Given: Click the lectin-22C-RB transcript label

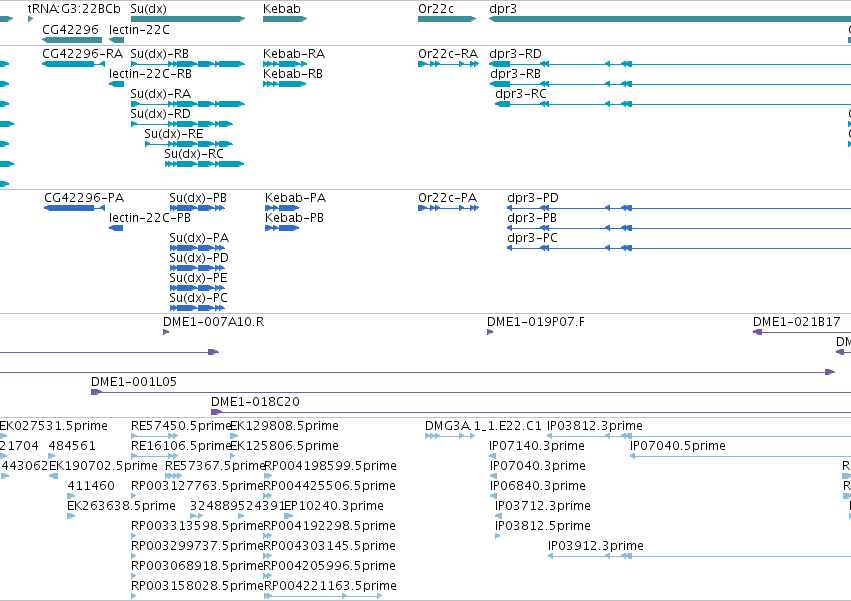Looking at the screenshot, I should coord(150,74).
